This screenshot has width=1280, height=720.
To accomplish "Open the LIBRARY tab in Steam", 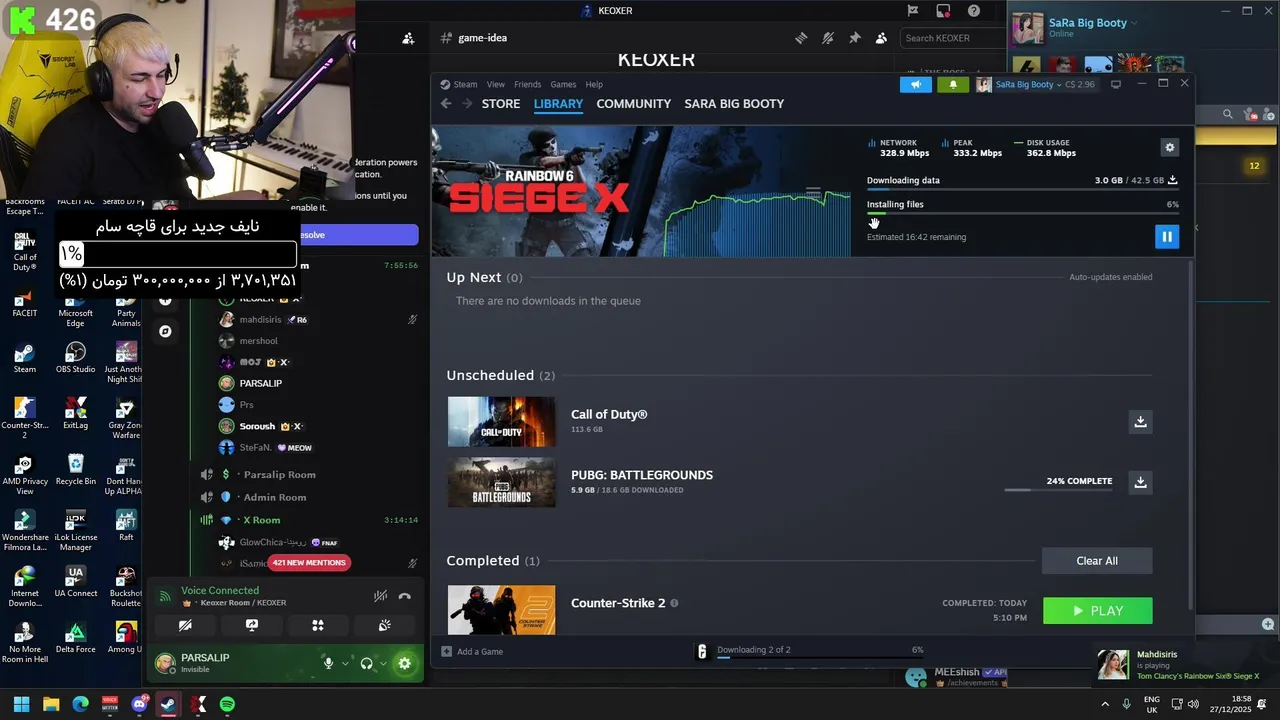I will [x=558, y=104].
